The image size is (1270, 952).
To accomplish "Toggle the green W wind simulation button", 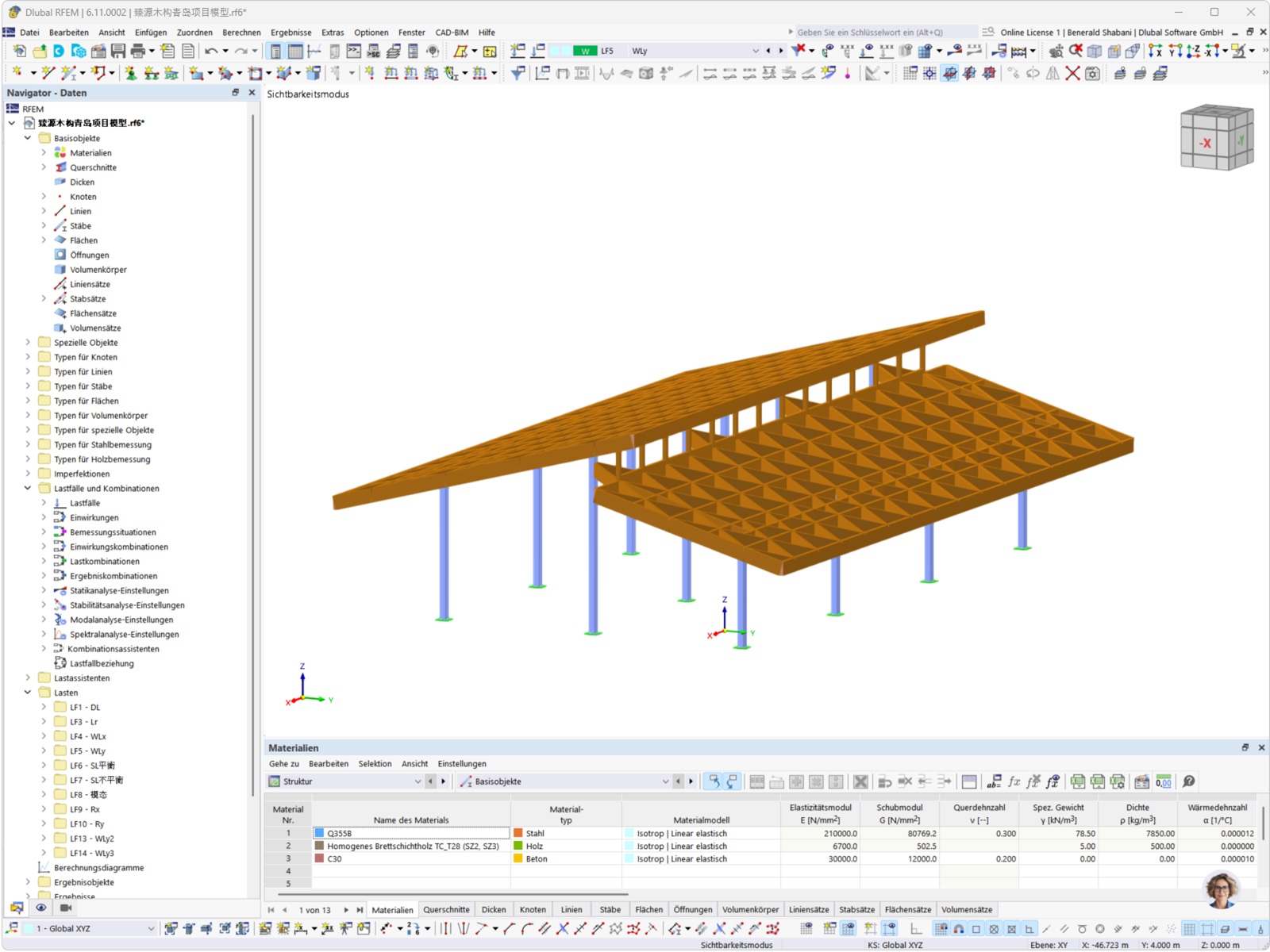I will click(x=584, y=50).
